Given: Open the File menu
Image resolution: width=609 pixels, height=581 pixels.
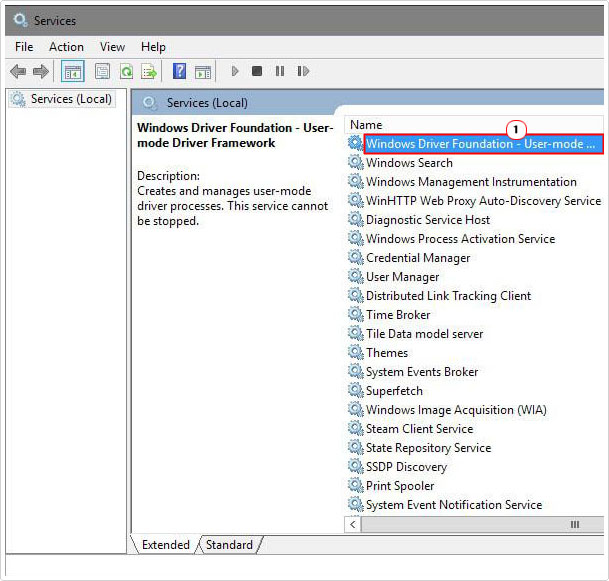Looking at the screenshot, I should tap(24, 47).
